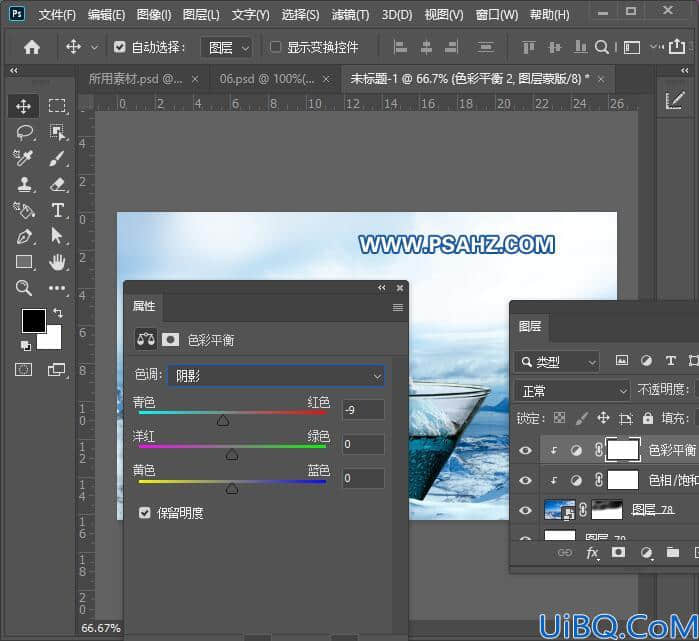
Task: Select the Rectangular Marquee tool
Action: (x=57, y=106)
